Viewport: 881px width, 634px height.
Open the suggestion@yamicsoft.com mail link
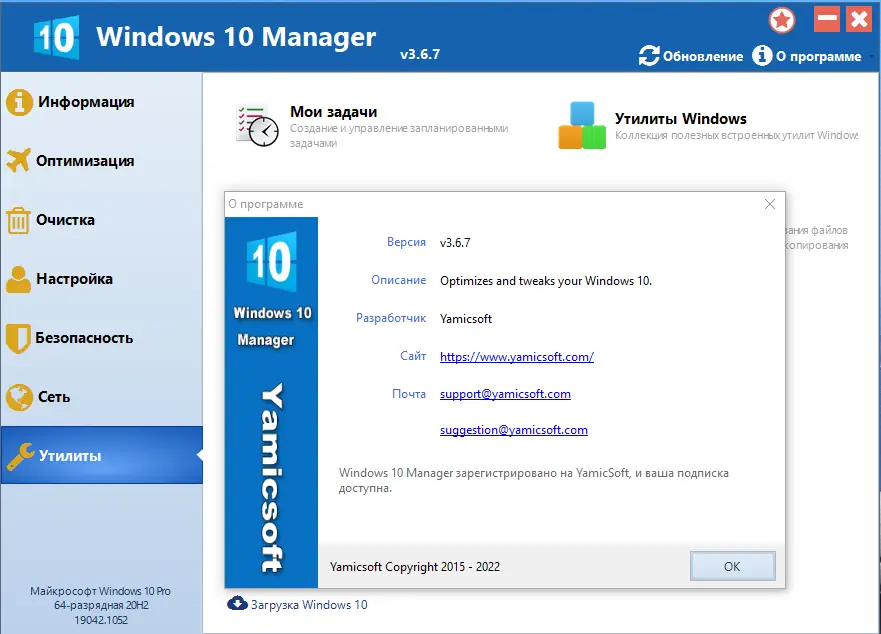[513, 430]
